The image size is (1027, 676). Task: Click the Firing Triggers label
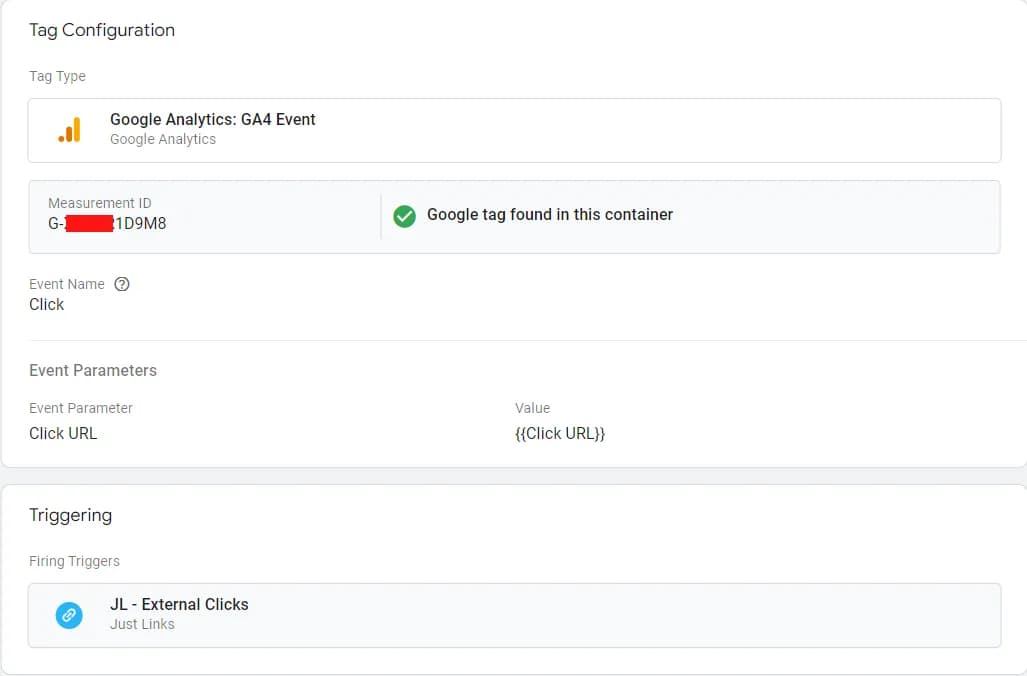point(75,561)
